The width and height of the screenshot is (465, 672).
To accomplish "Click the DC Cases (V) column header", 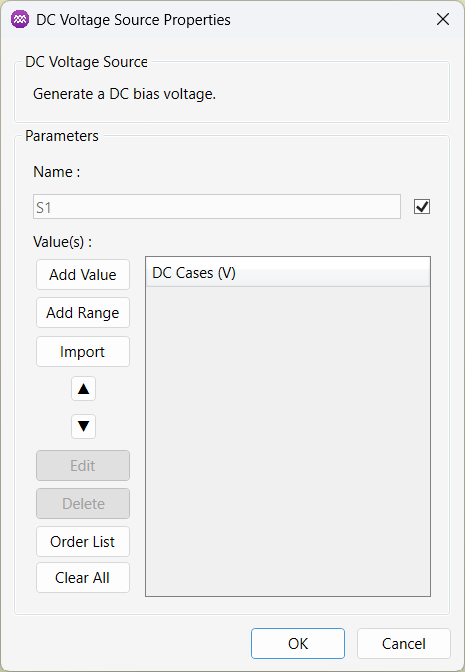I will tap(288, 273).
